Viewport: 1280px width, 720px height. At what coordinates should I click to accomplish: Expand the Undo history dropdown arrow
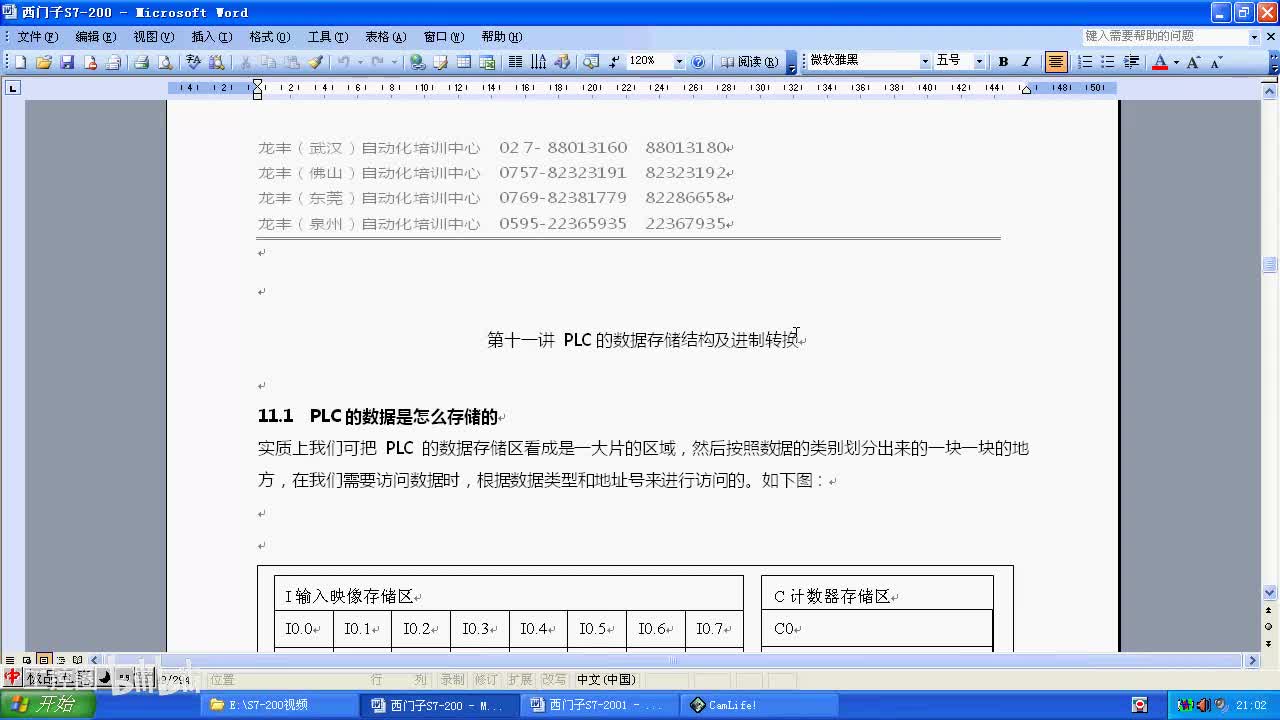[x=359, y=62]
